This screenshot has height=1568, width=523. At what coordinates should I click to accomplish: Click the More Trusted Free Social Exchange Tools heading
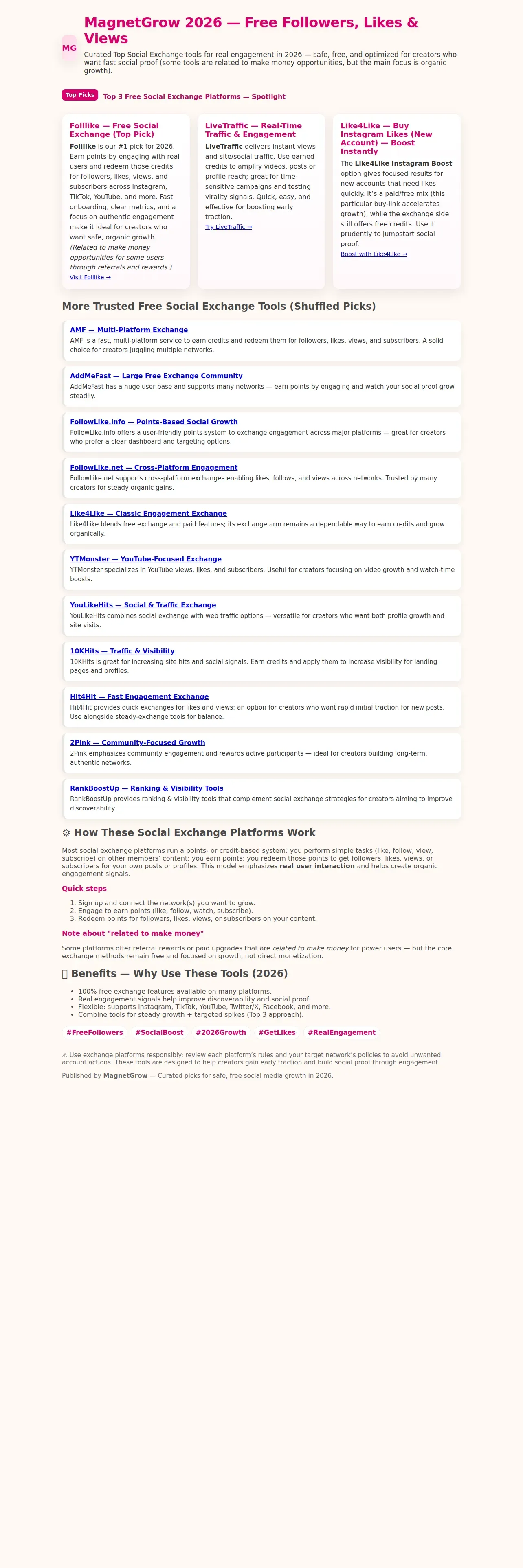coord(219,306)
